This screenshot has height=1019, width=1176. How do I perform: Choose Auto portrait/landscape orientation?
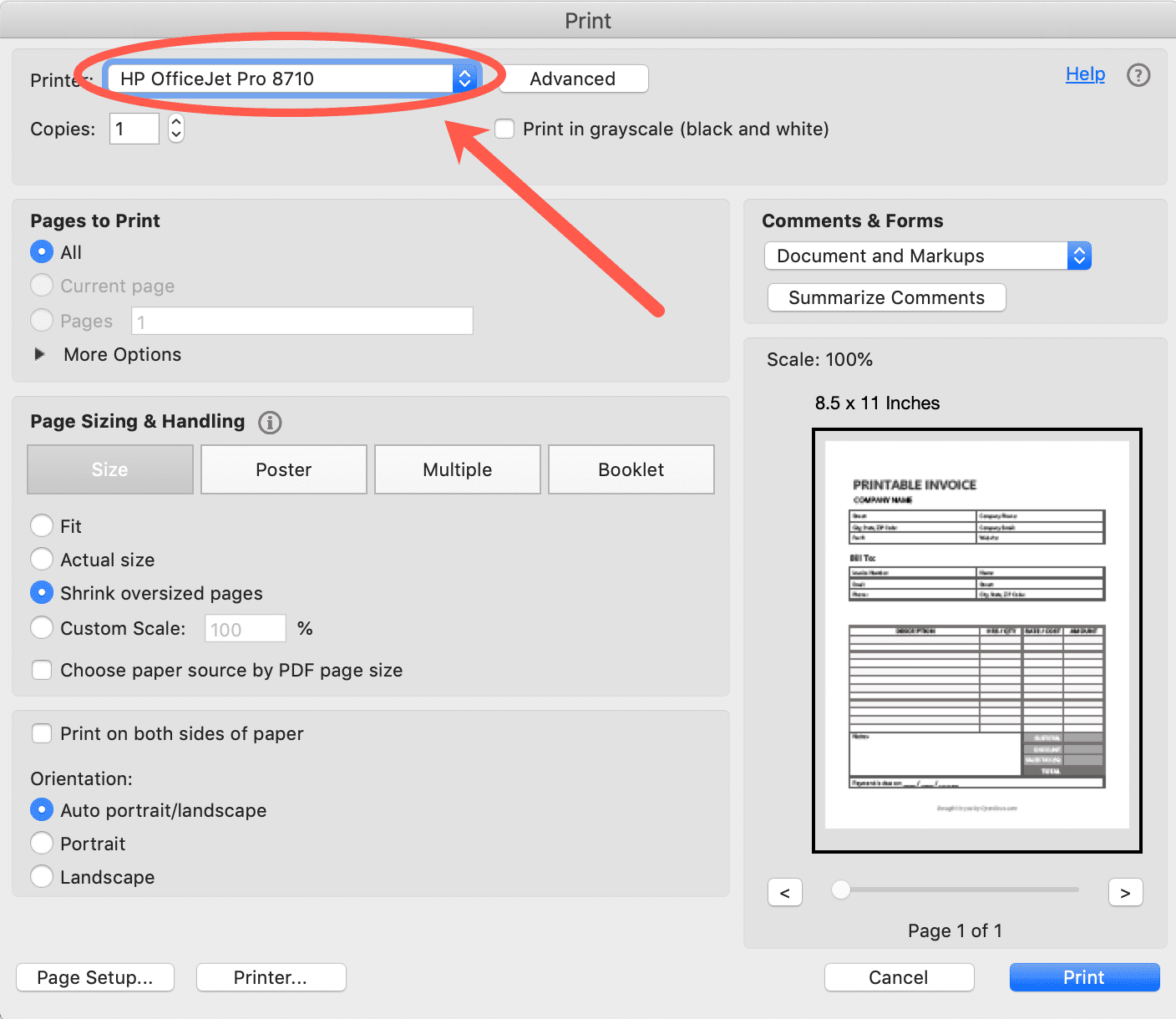tap(42, 809)
